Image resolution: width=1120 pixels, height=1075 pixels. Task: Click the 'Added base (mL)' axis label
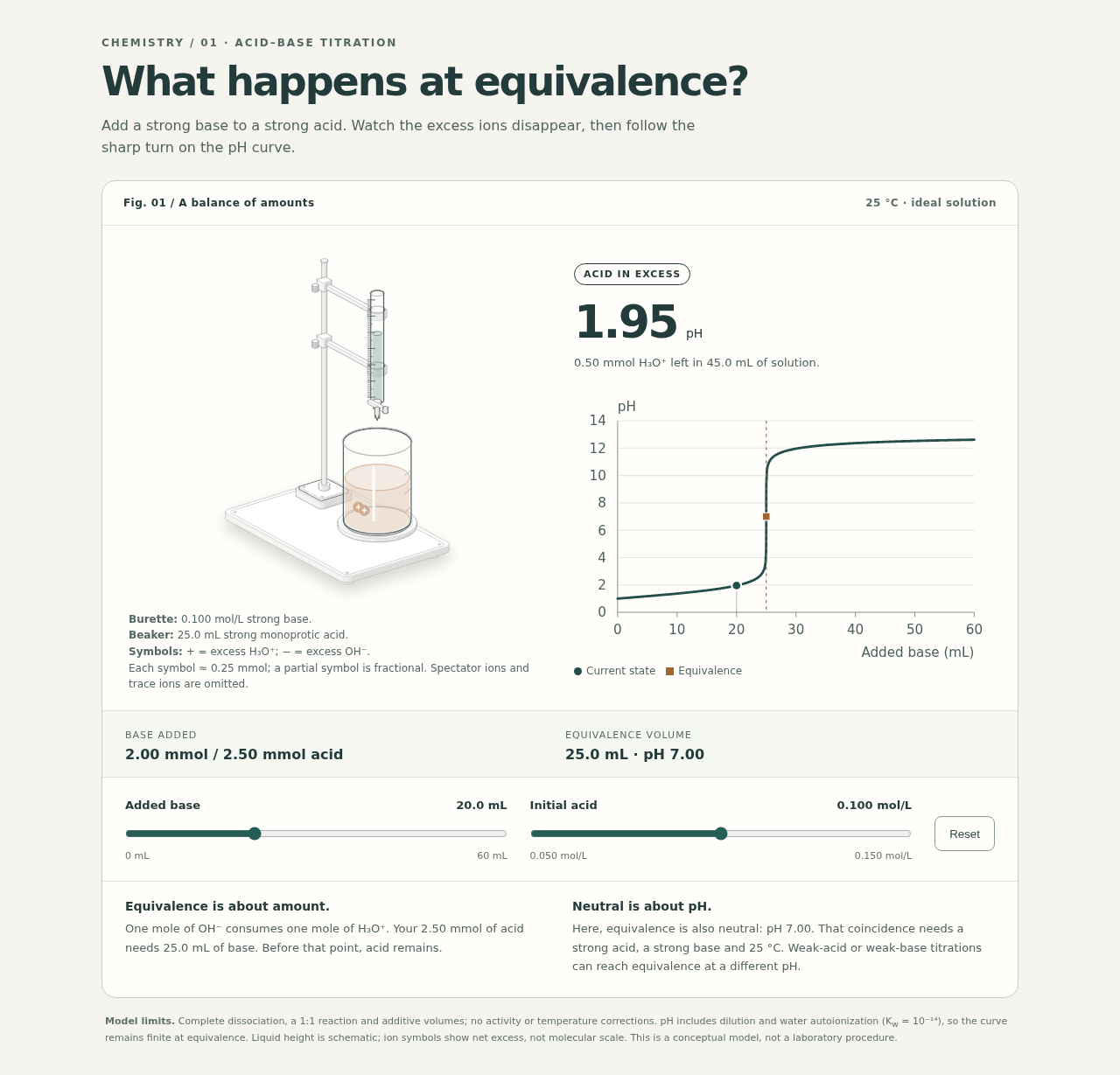pyautogui.click(x=917, y=653)
